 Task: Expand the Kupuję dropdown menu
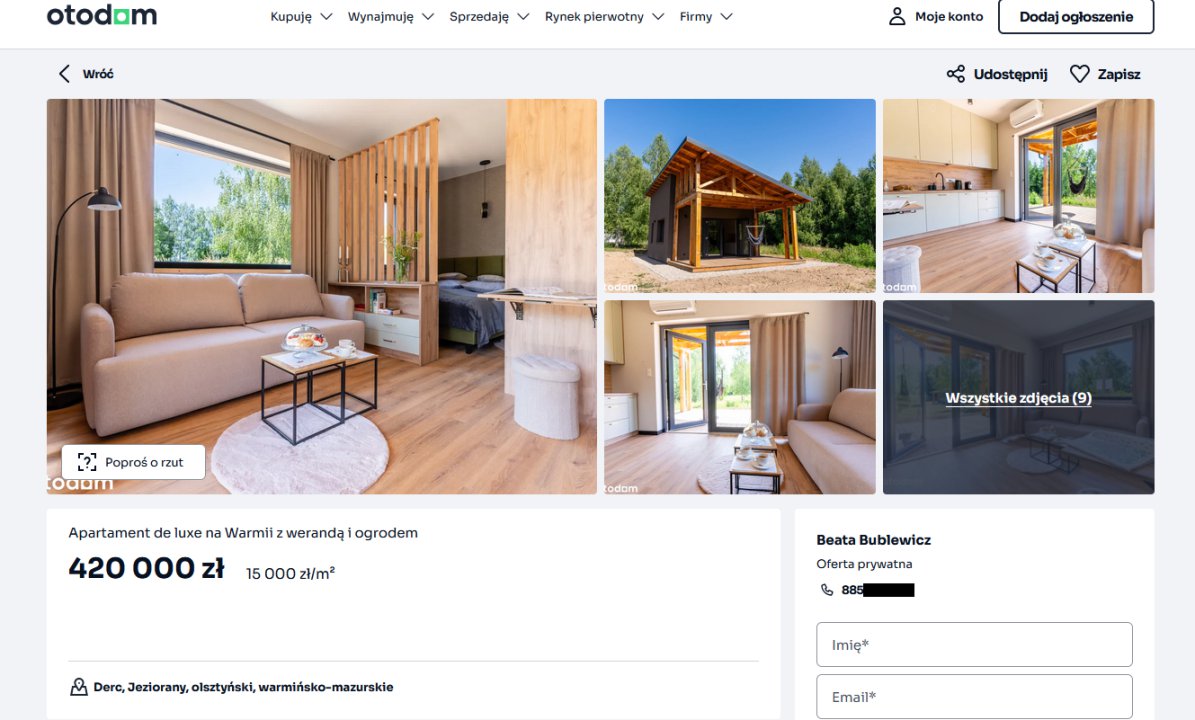tap(301, 17)
